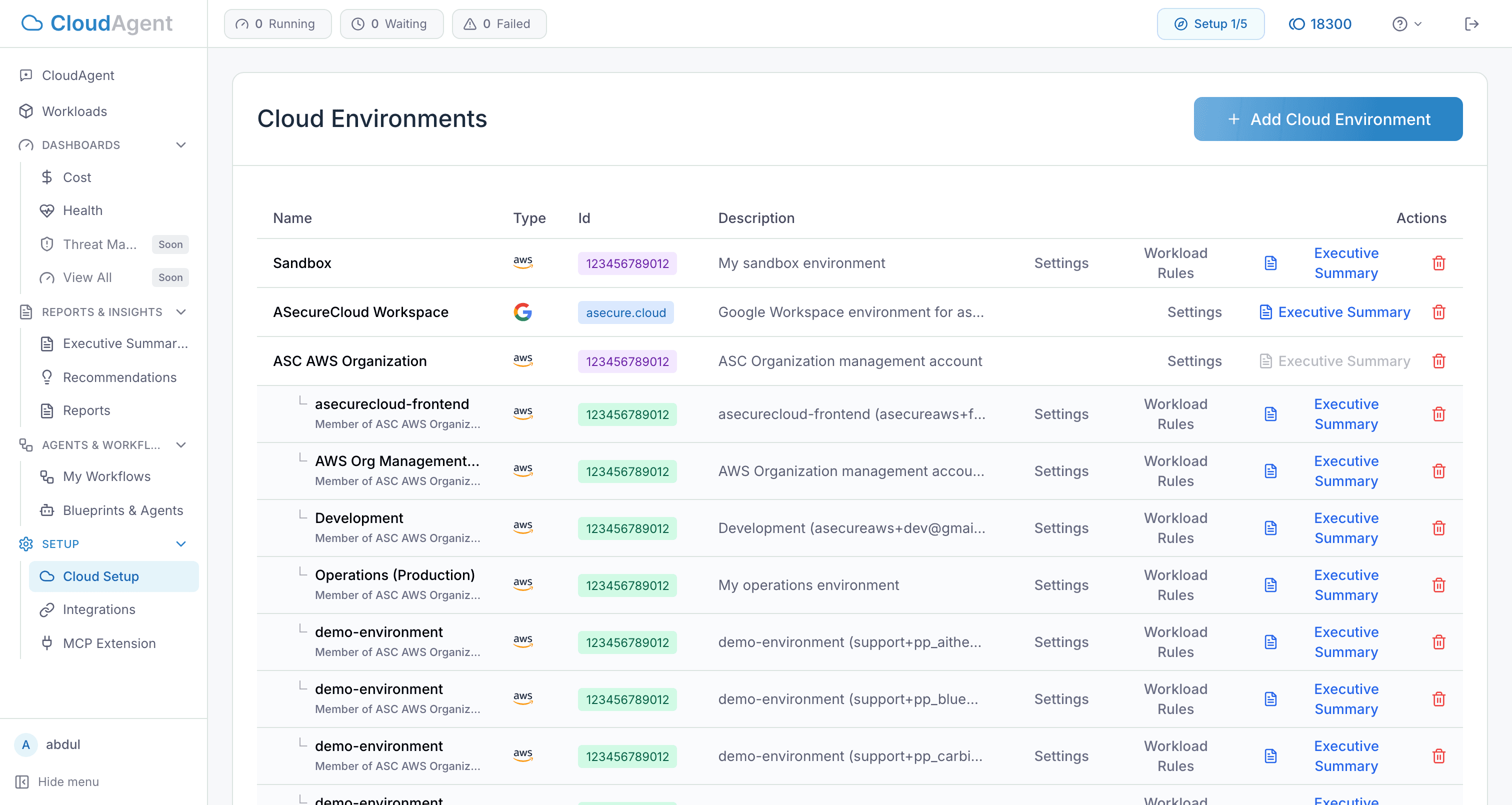This screenshot has height=805, width=1512.
Task: Collapse the DASHBOARDS sidebar section
Action: (181, 145)
